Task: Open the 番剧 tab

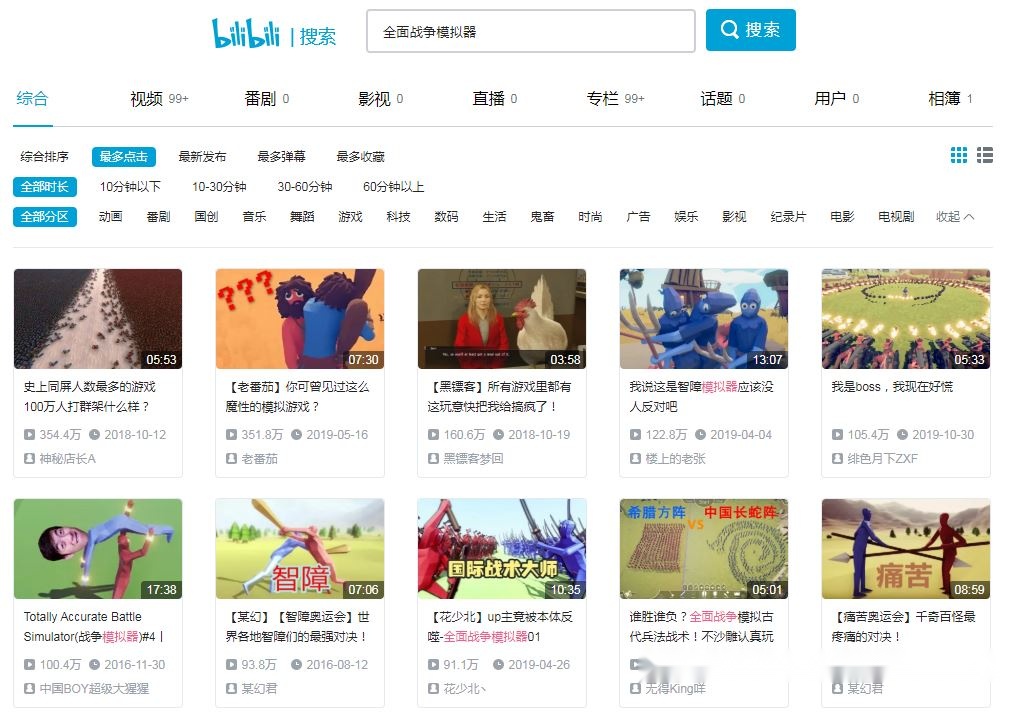Action: [x=266, y=98]
